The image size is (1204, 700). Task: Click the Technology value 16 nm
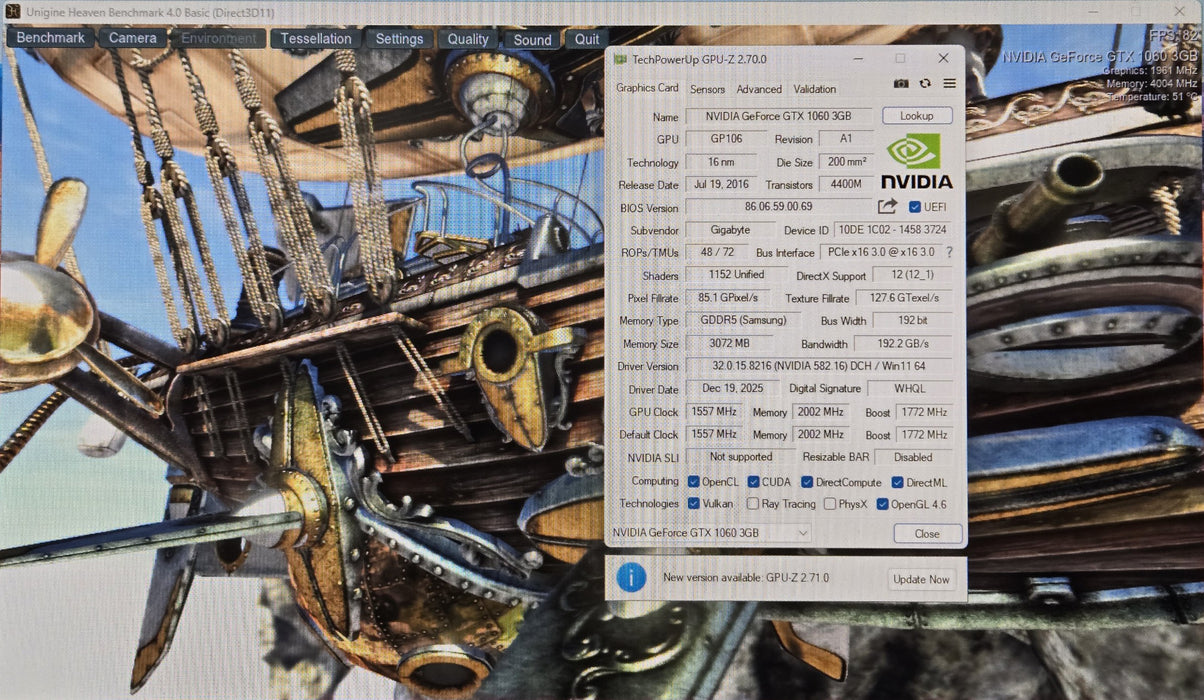click(x=720, y=162)
